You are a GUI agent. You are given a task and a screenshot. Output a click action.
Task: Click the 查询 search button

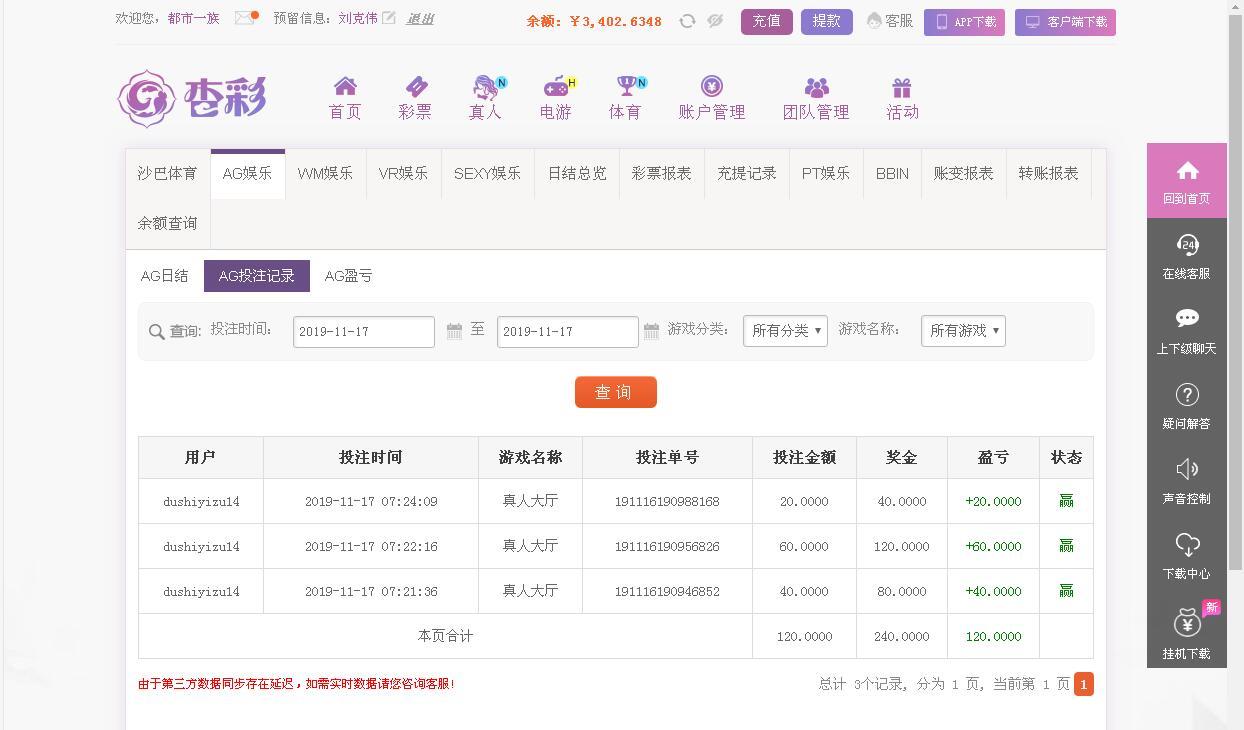click(615, 392)
